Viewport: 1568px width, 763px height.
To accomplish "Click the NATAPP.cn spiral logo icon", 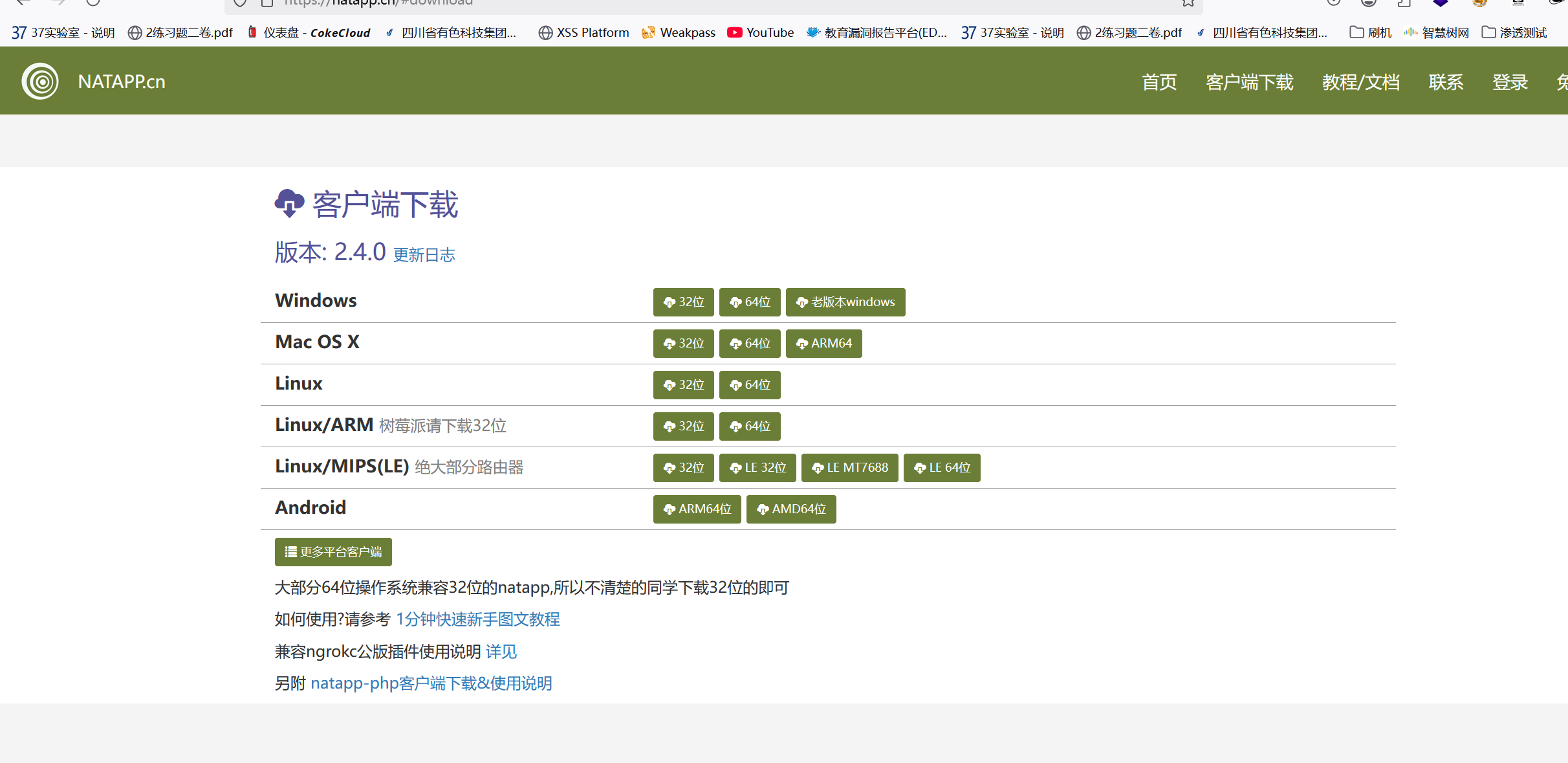I will point(40,82).
